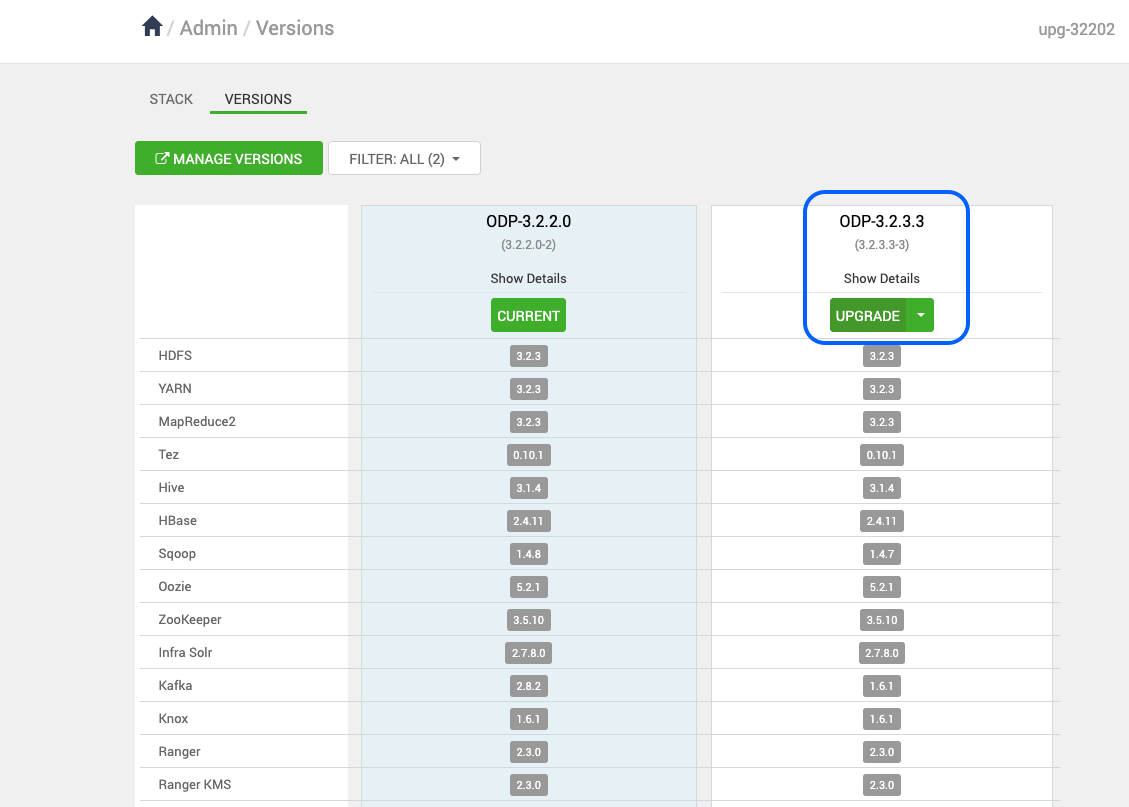This screenshot has width=1129, height=807.
Task: Go to the home icon in breadcrumb
Action: [x=152, y=27]
